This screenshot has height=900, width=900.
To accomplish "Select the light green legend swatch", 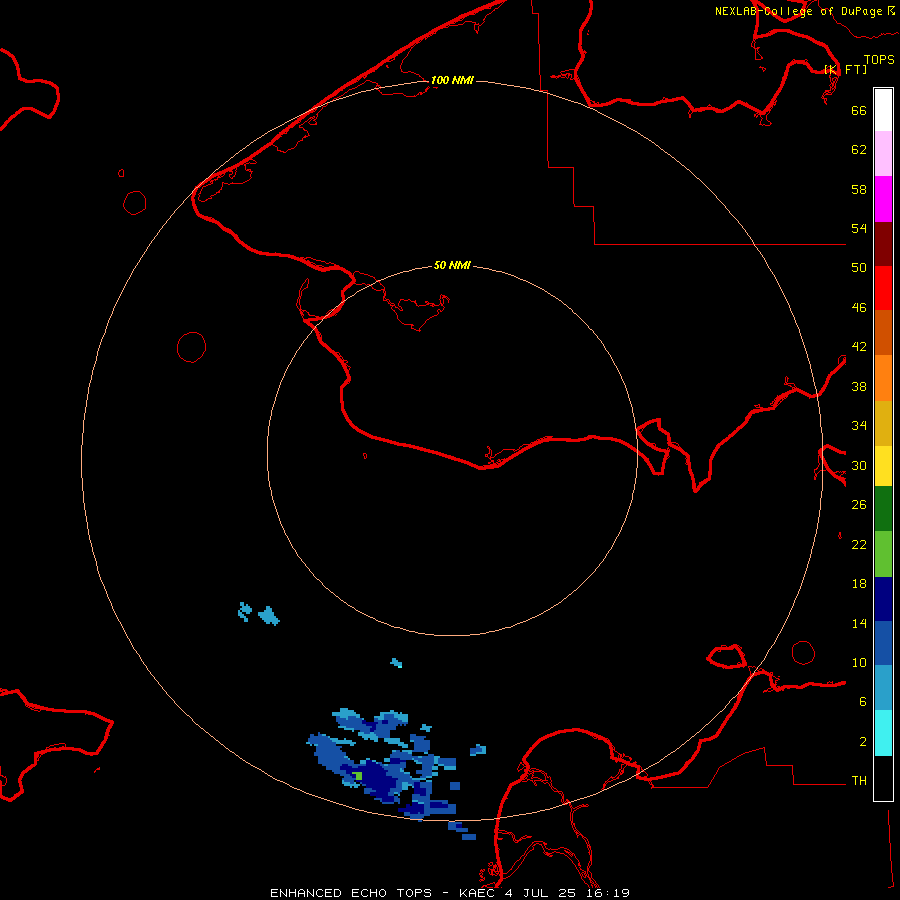I will coord(883,554).
